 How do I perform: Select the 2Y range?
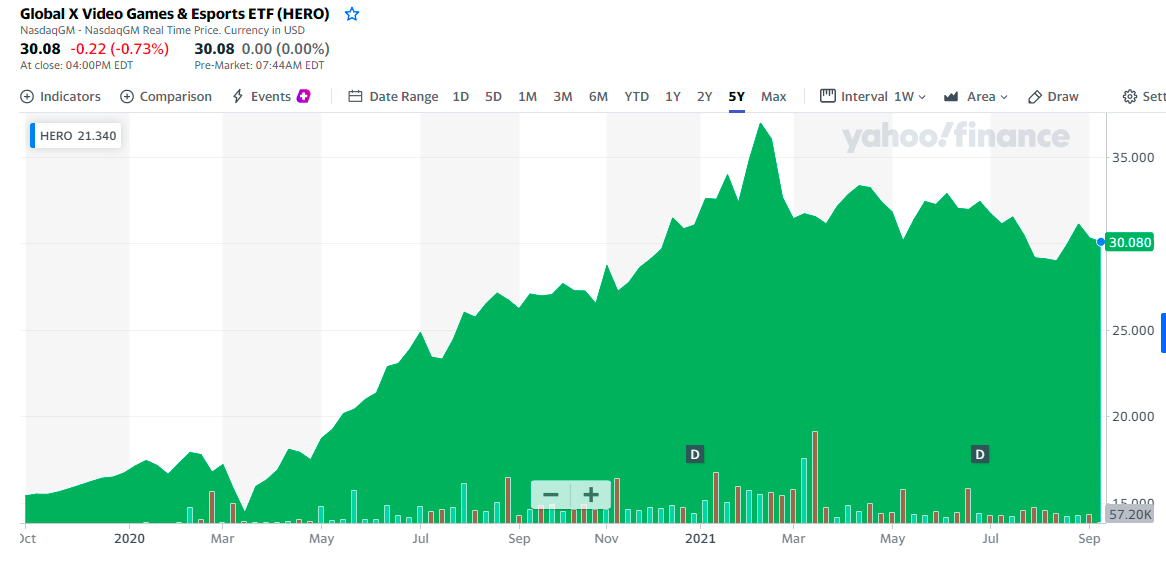(x=705, y=97)
